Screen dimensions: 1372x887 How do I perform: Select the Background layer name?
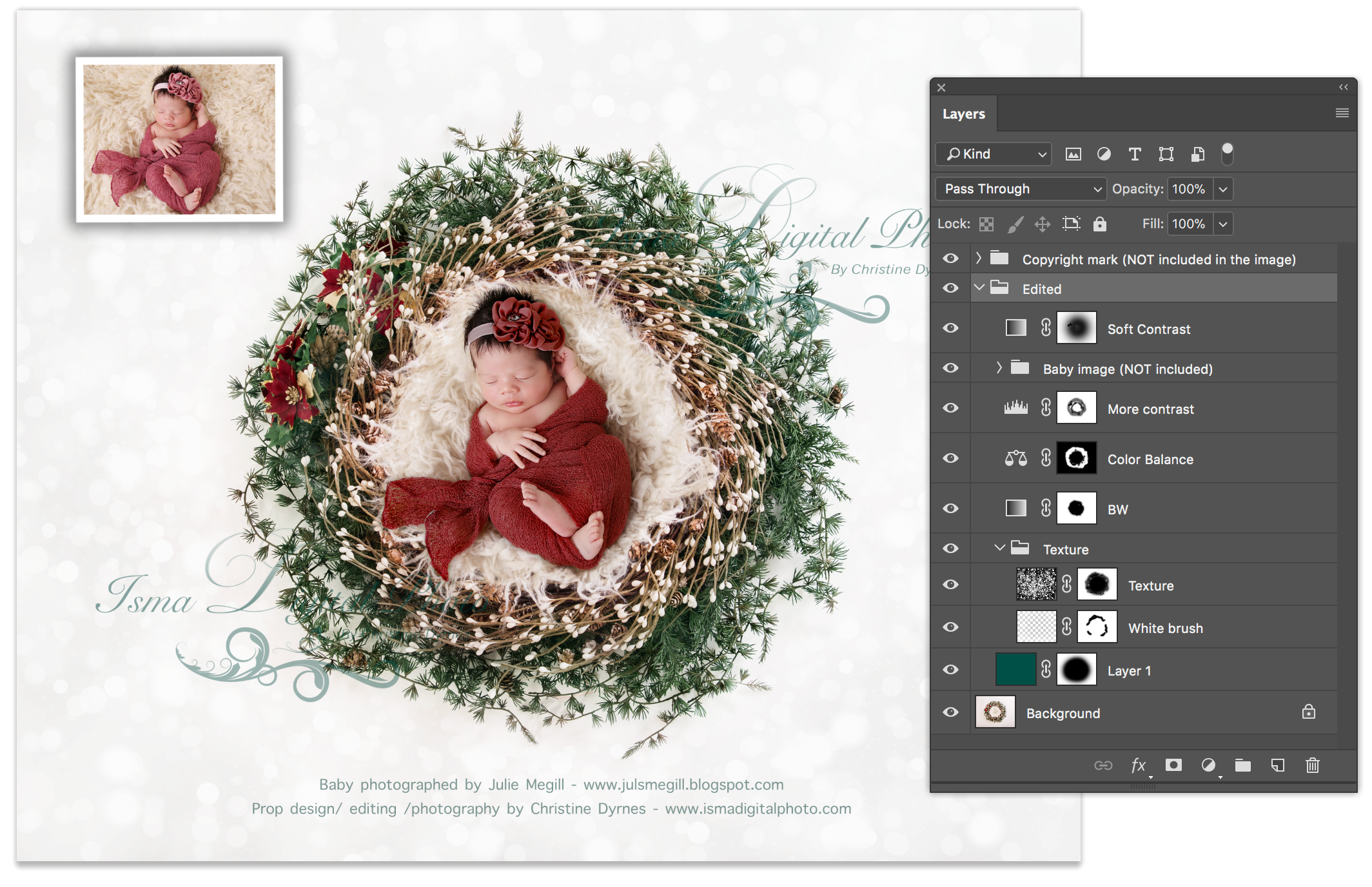pos(1063,714)
